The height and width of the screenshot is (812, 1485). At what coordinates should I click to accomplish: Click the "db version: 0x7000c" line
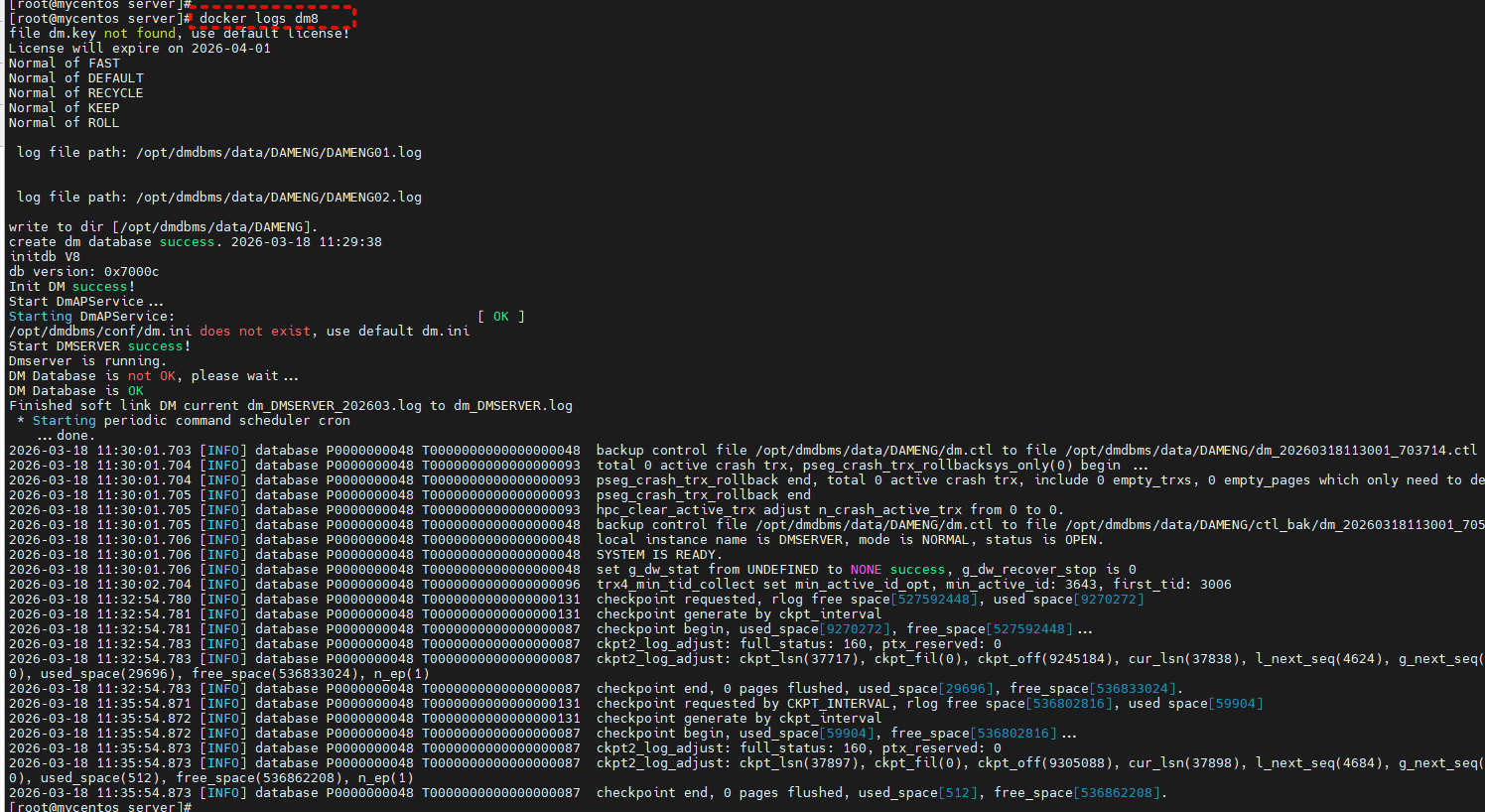83,272
